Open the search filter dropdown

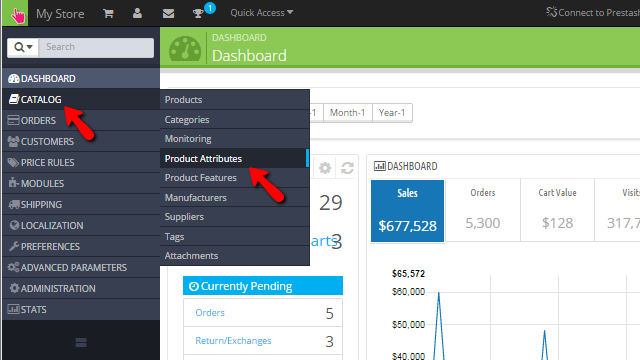23,47
